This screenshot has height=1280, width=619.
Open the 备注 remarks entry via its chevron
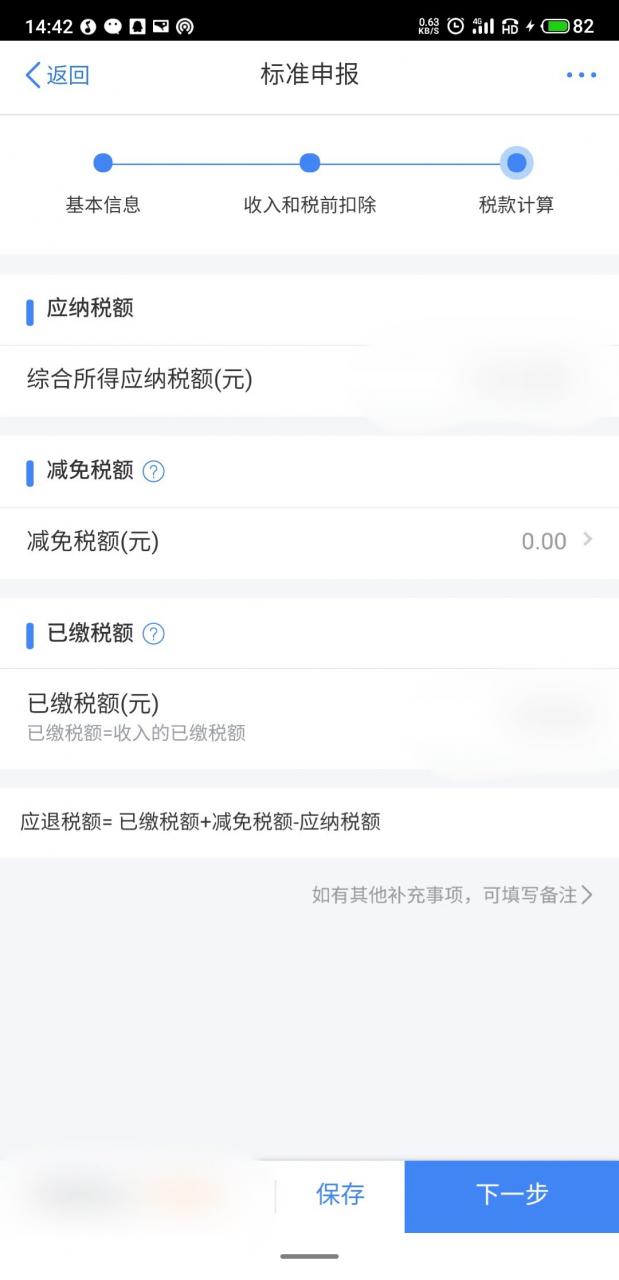coord(591,895)
